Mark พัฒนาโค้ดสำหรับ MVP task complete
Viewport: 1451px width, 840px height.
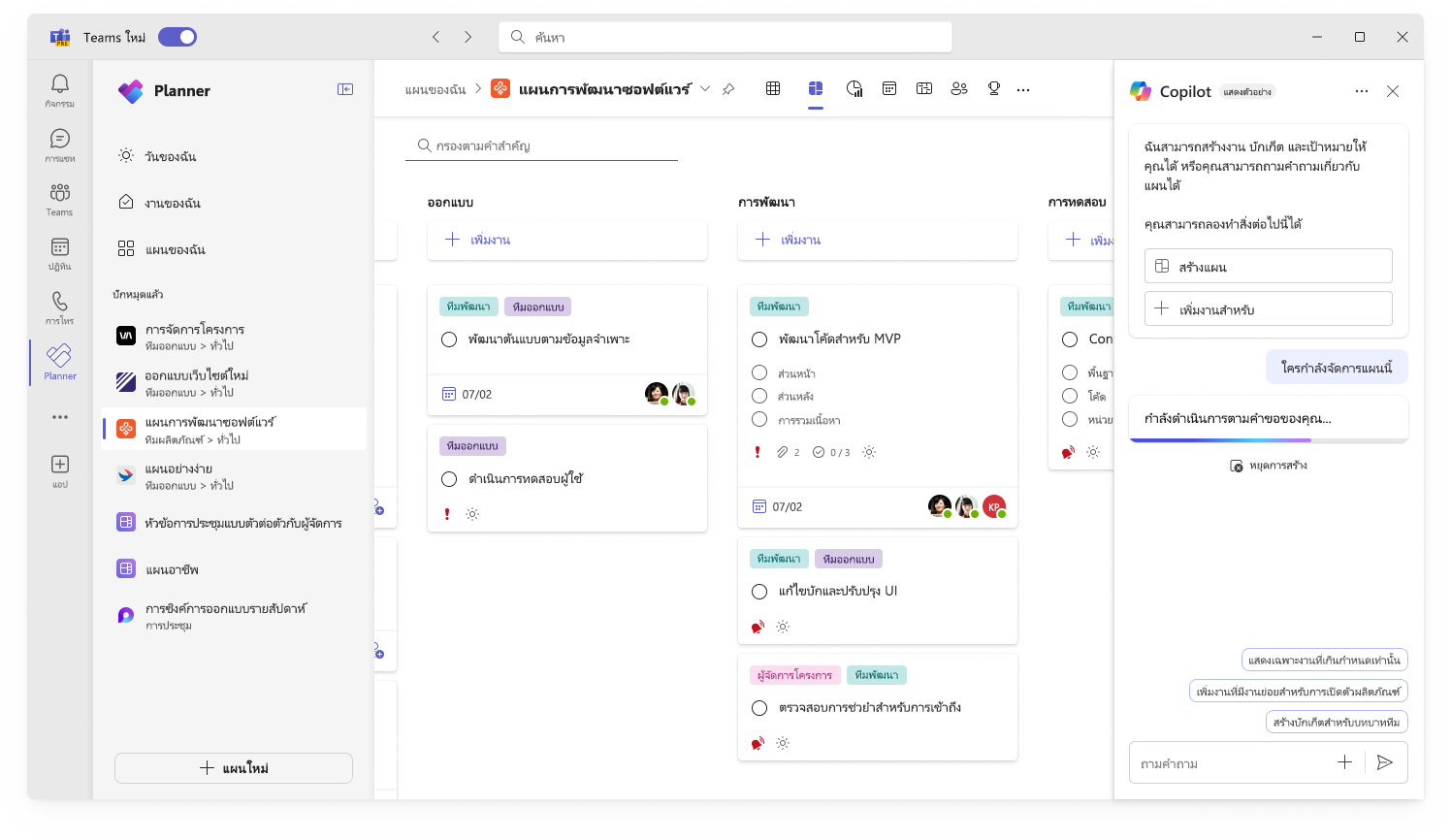(759, 339)
